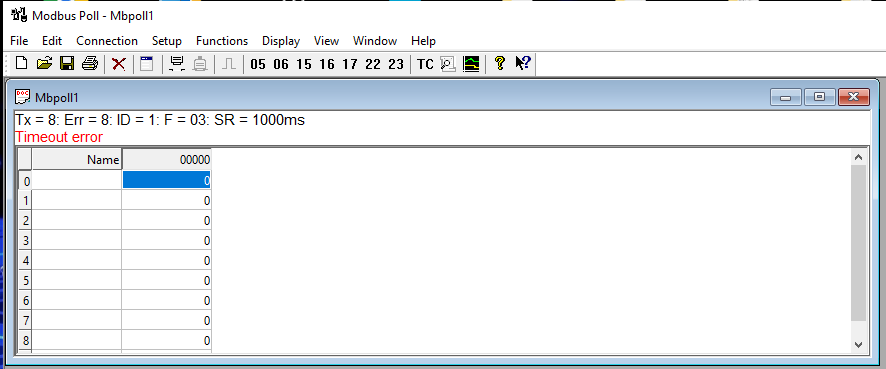
Task: Save with the floppy disk icon
Action: click(67, 63)
